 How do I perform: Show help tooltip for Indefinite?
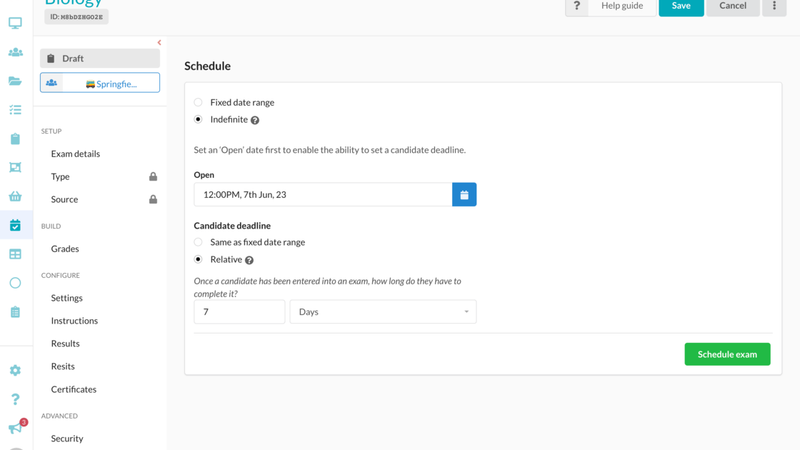point(255,120)
